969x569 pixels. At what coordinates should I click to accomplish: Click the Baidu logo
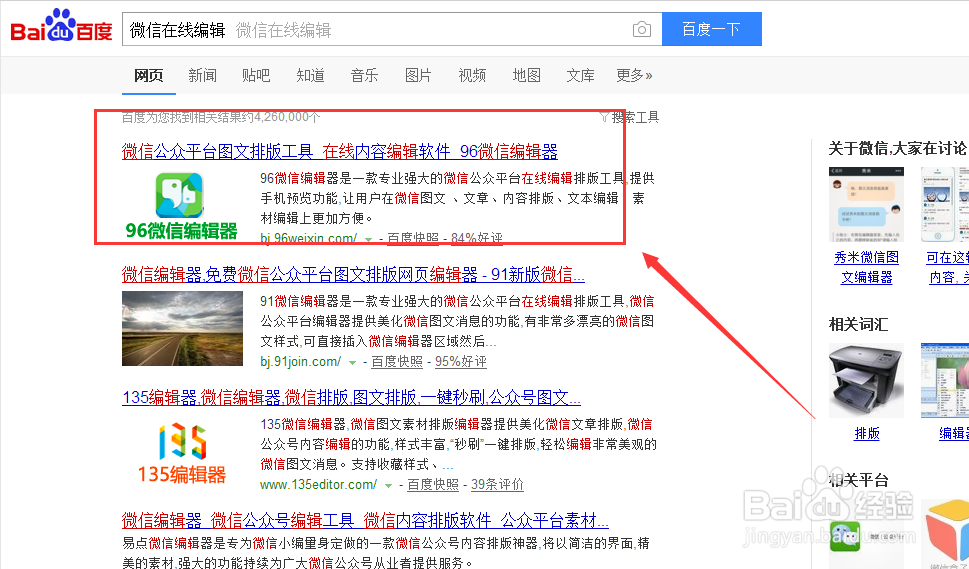(x=61, y=27)
